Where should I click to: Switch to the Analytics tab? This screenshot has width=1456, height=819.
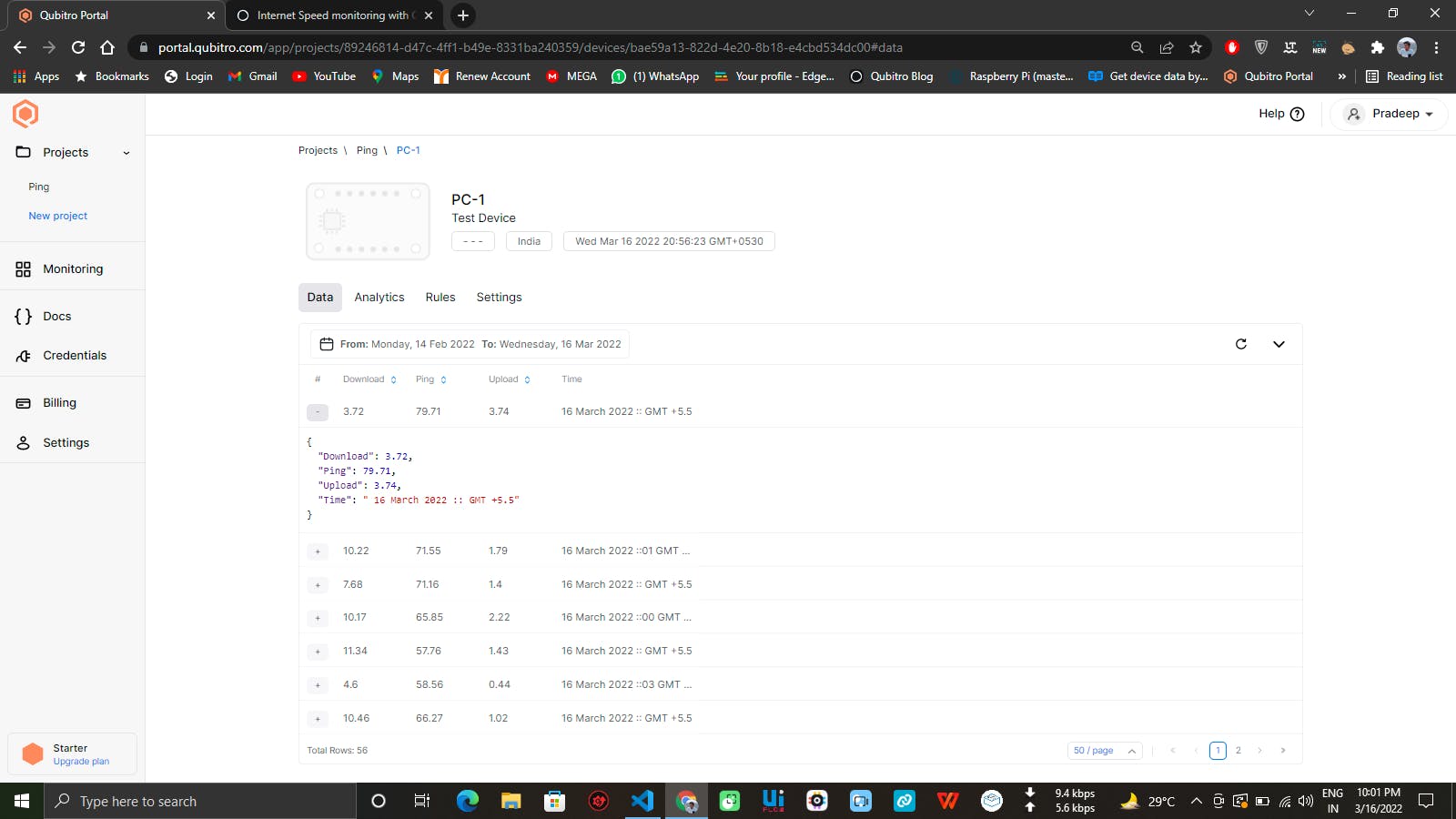[379, 298]
